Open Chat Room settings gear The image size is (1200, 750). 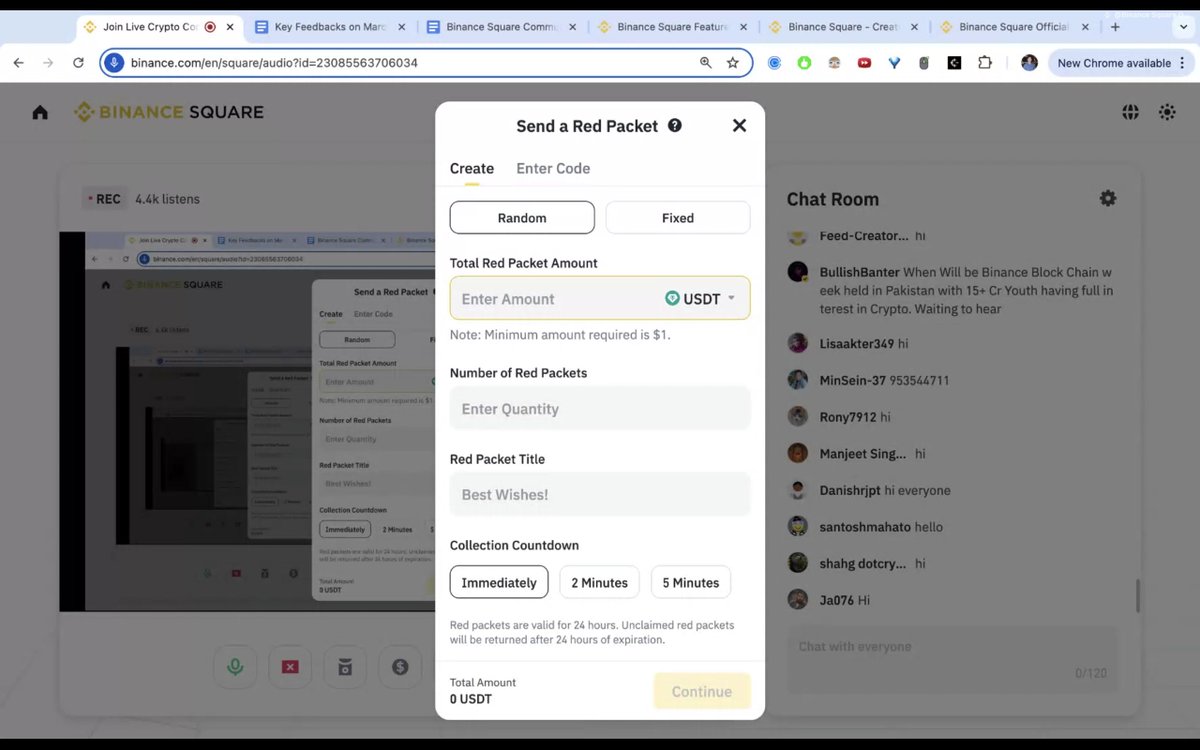[1108, 198]
